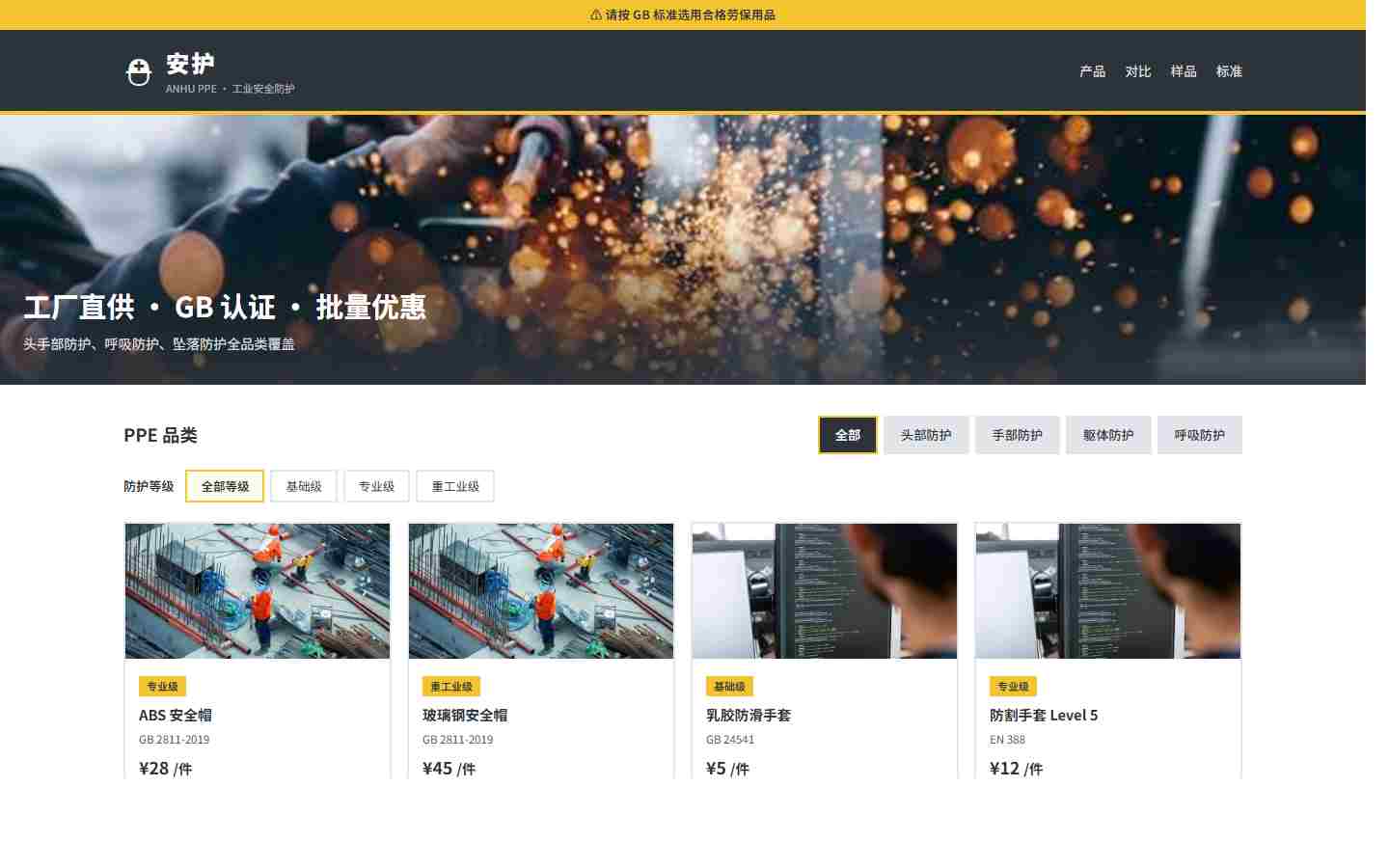Choose the 专业级 level filter
The width and height of the screenshot is (1389, 868).
click(x=376, y=486)
